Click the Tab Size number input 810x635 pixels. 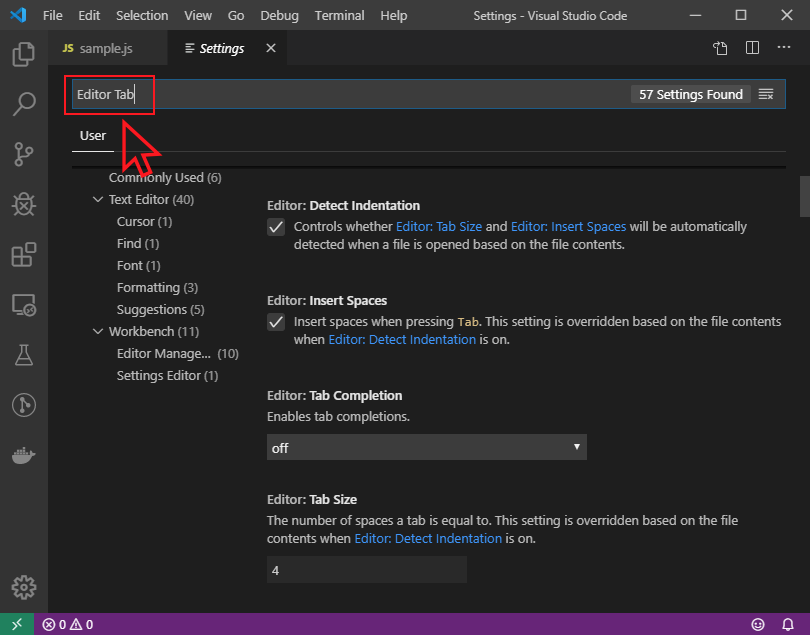tap(367, 570)
